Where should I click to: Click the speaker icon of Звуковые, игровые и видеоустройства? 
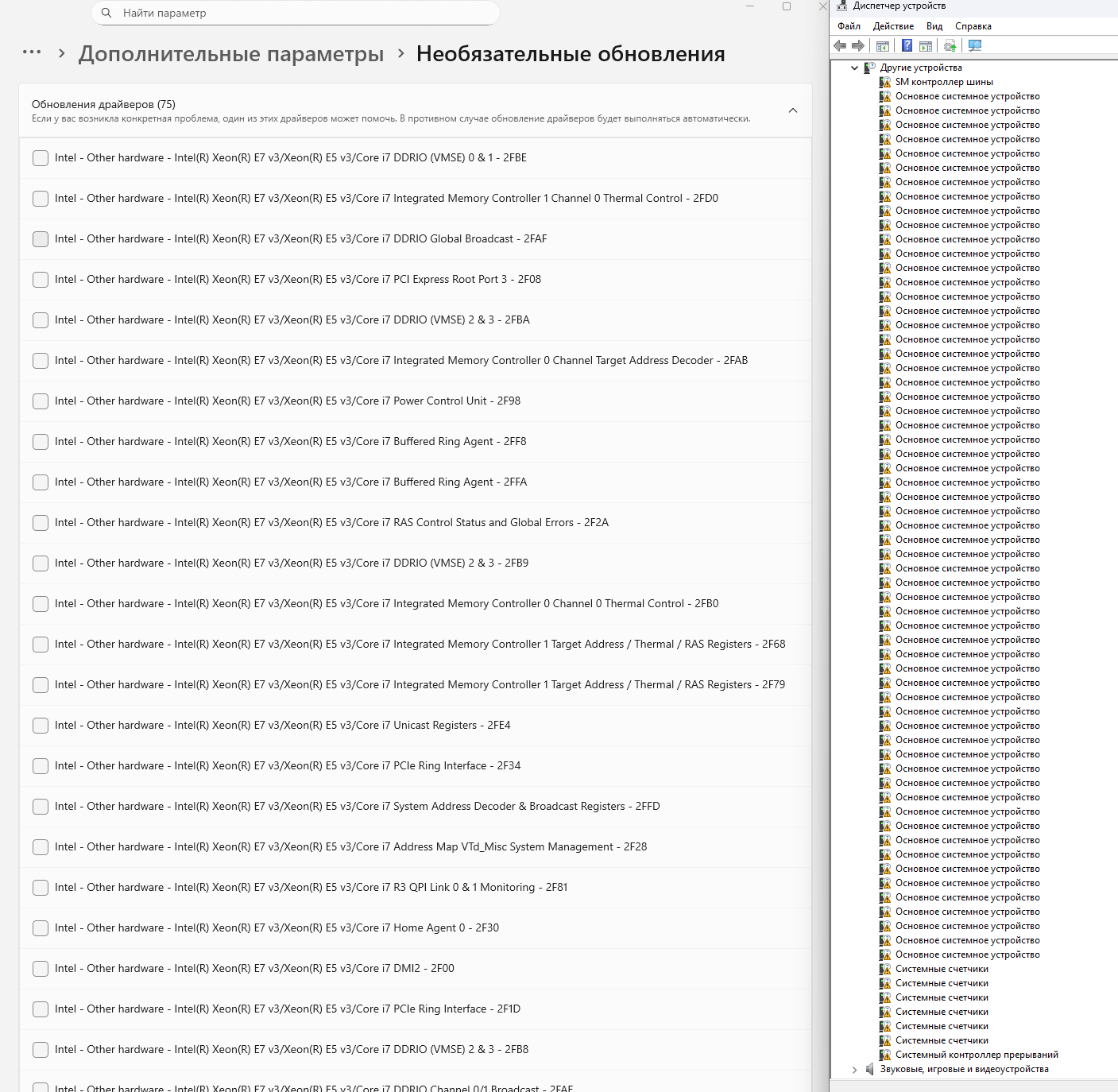click(x=870, y=1069)
